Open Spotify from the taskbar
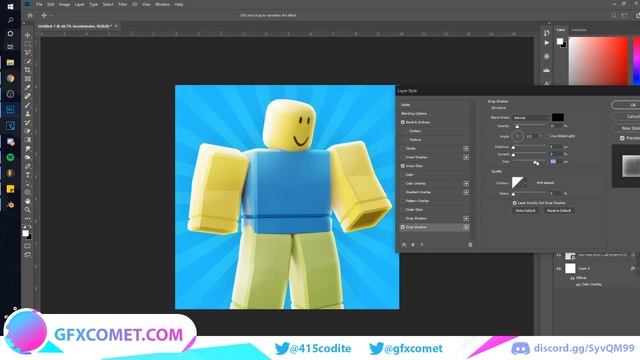The height and width of the screenshot is (360, 640). click(10, 157)
